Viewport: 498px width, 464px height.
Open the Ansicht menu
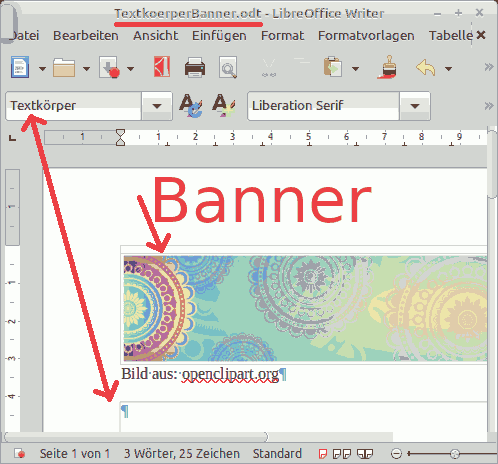(x=155, y=35)
